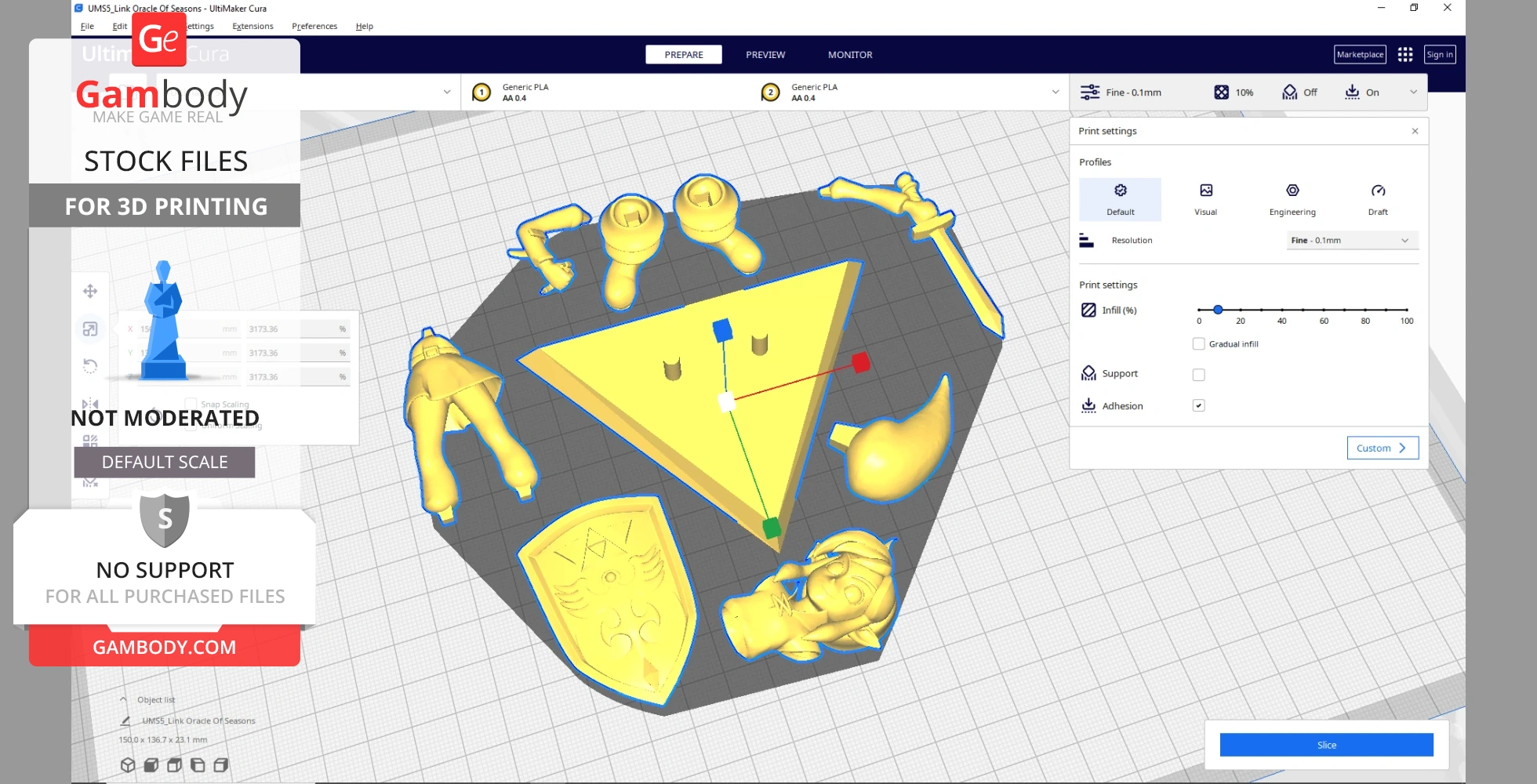This screenshot has height=784, width=1537.
Task: Choose the Engineering profile
Action: click(1292, 199)
